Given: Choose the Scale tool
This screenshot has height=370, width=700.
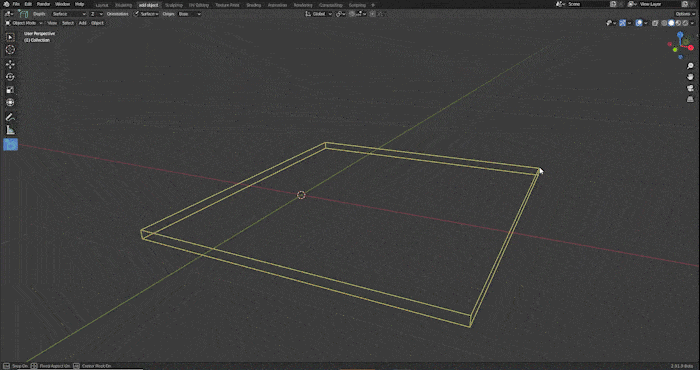Looking at the screenshot, I should (x=10, y=90).
